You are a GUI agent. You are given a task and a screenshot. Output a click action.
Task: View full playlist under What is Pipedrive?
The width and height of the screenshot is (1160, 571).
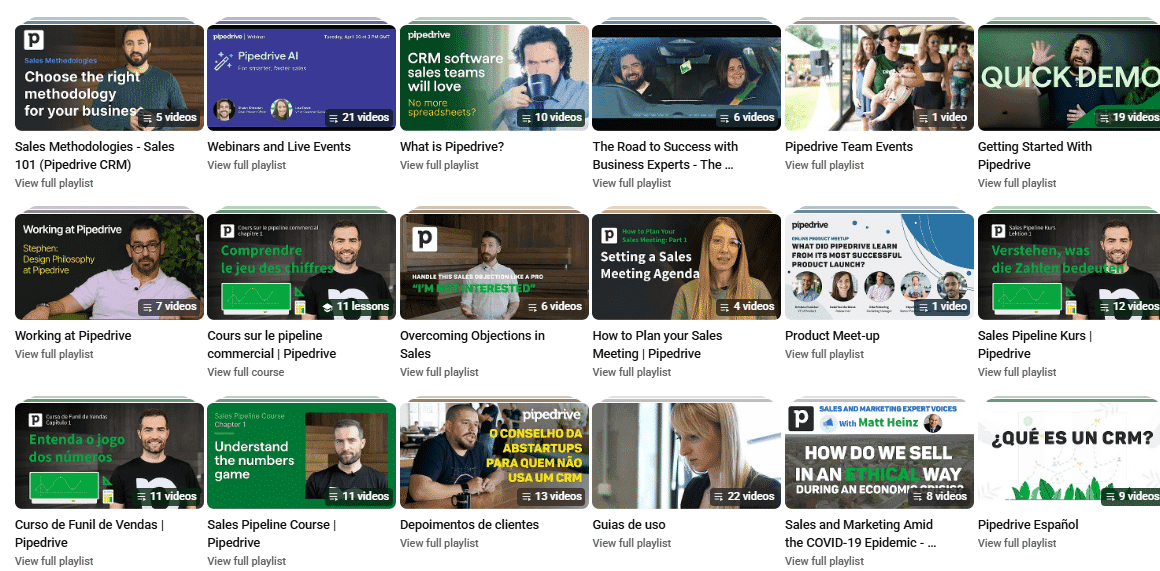click(x=439, y=165)
